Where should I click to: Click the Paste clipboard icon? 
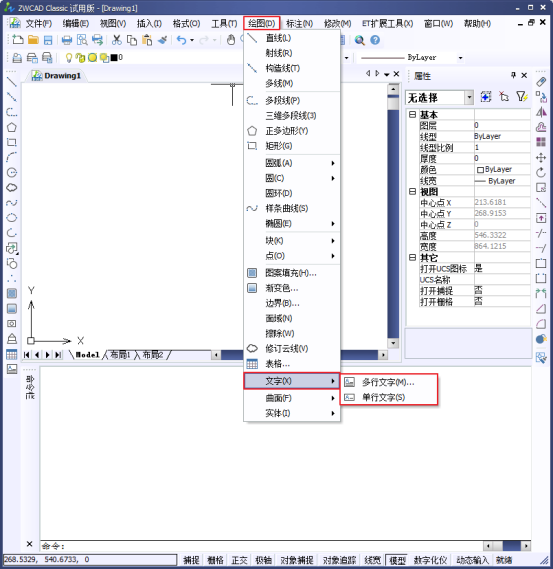147,40
